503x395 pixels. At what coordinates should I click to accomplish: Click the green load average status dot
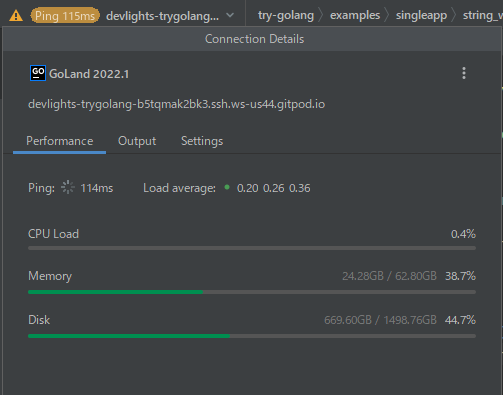(x=227, y=187)
